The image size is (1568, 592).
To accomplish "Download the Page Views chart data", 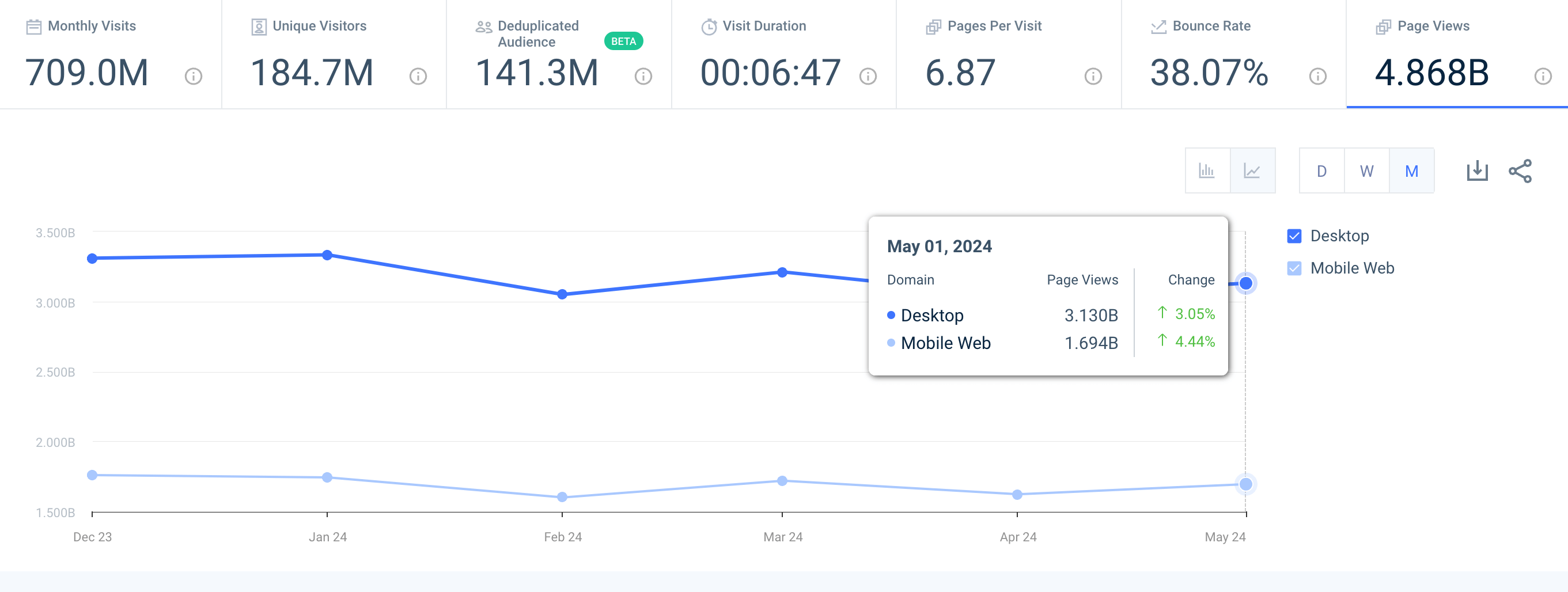I will point(1478,172).
